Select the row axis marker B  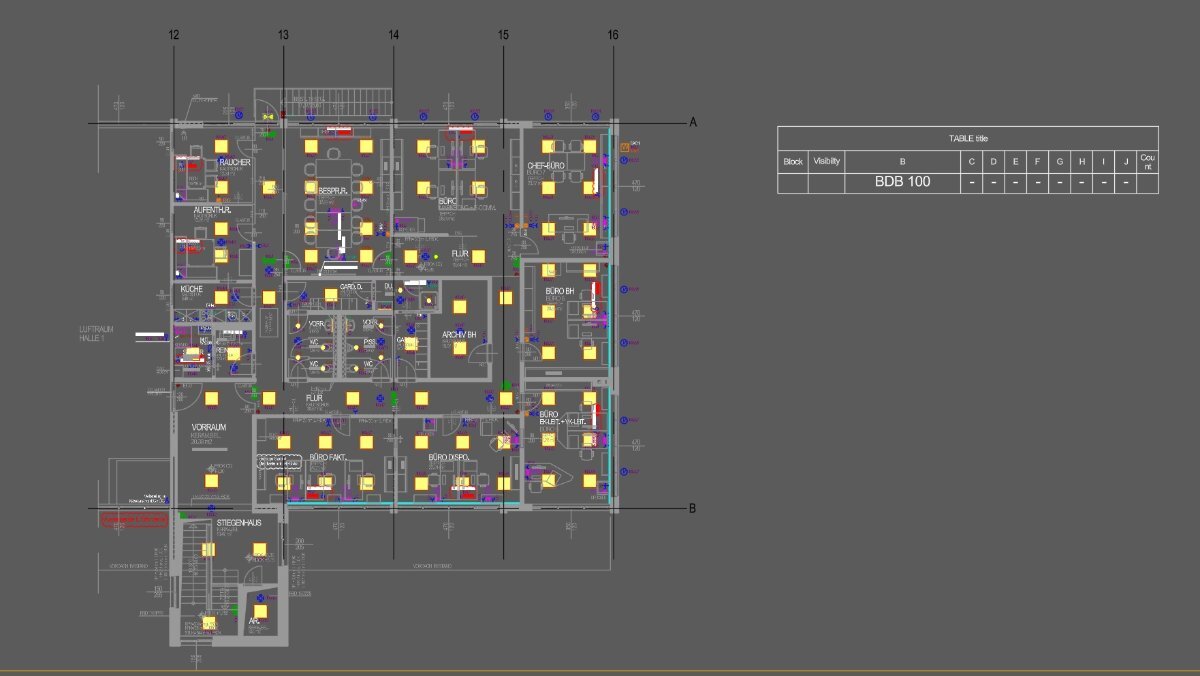point(692,508)
